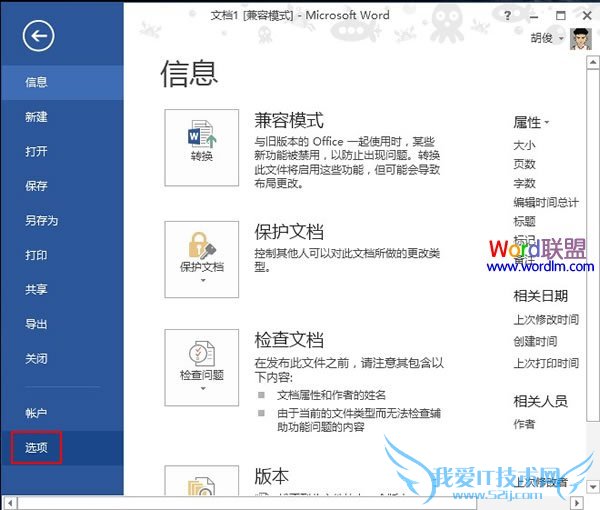600x510 pixels.
Task: Click the 标题 property label
Action: [524, 222]
